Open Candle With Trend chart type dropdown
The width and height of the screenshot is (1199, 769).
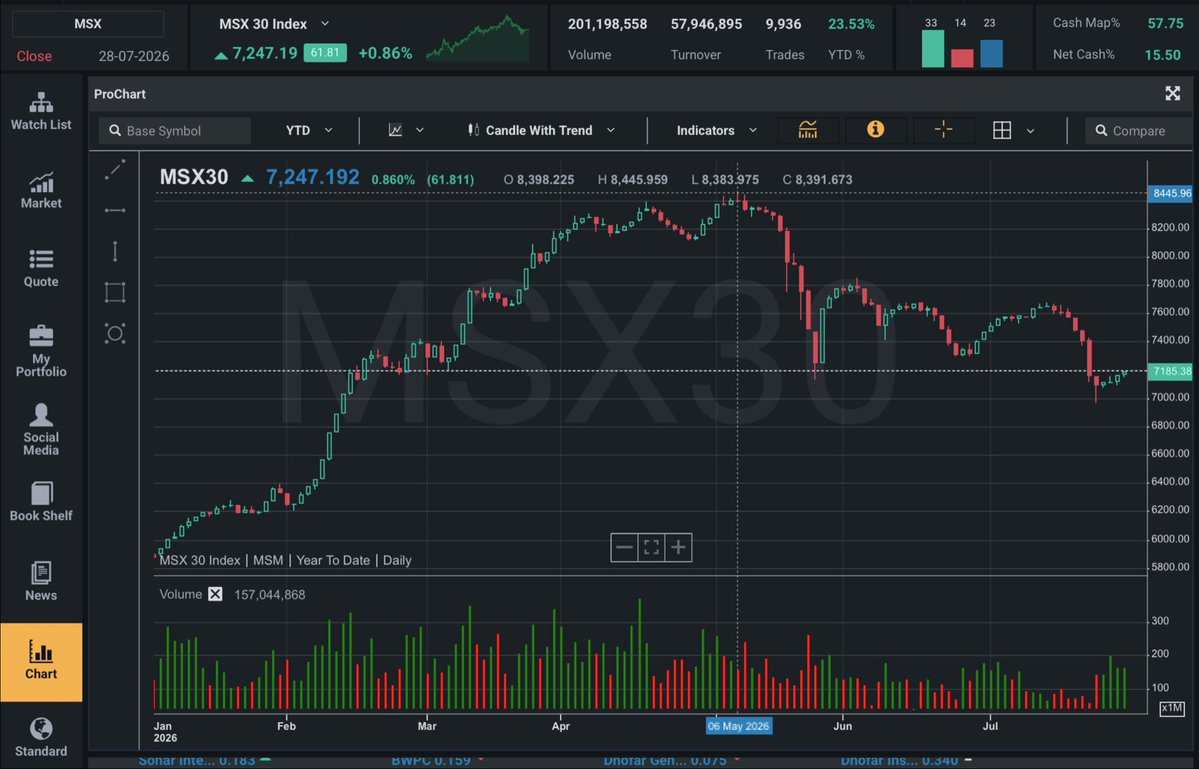pos(541,131)
